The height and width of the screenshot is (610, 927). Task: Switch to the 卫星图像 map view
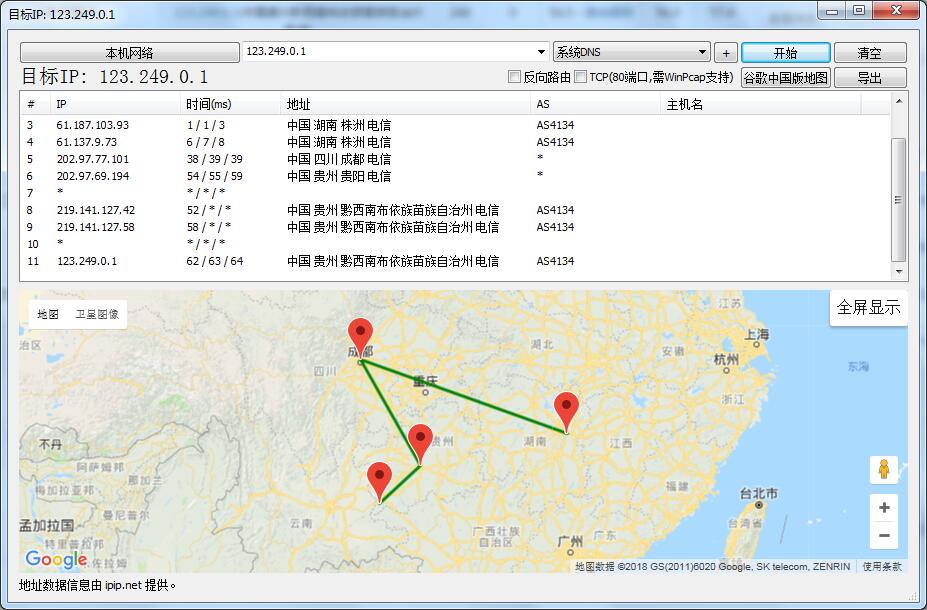point(96,313)
